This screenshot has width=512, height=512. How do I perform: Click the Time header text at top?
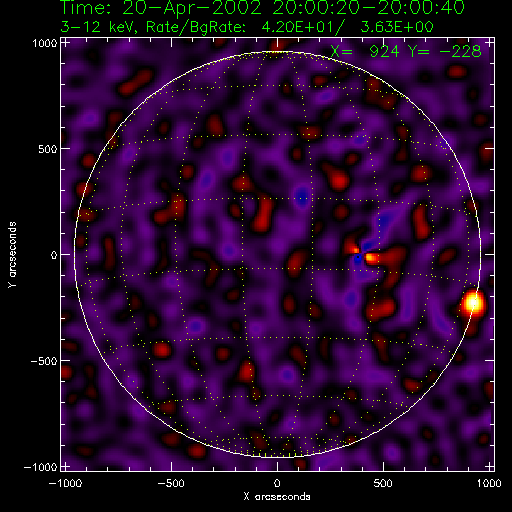(262, 7)
